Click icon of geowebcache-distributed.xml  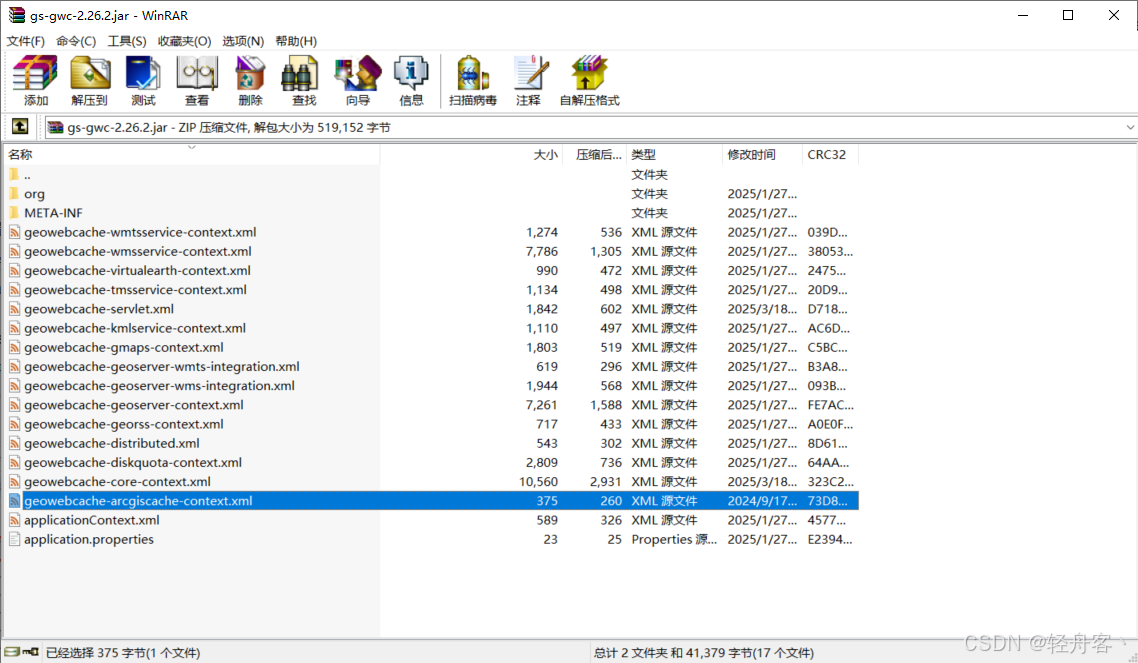coord(15,443)
